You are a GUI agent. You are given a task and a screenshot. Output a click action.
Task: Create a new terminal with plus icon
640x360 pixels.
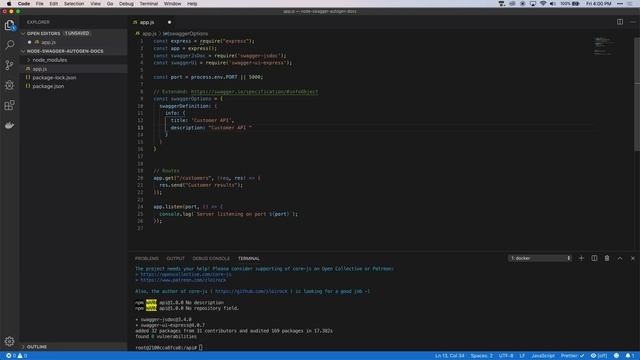coord(581,258)
